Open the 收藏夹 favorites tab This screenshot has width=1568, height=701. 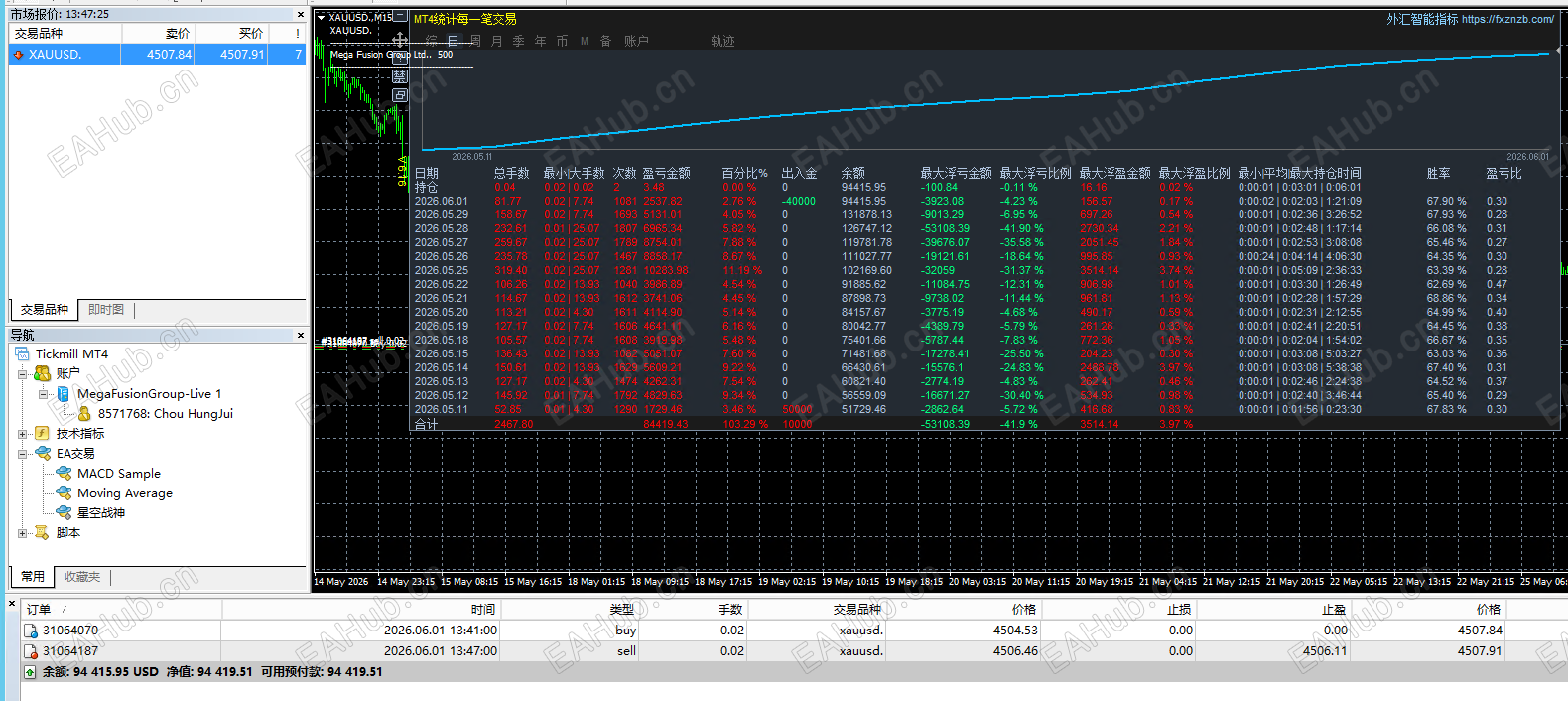[82, 576]
